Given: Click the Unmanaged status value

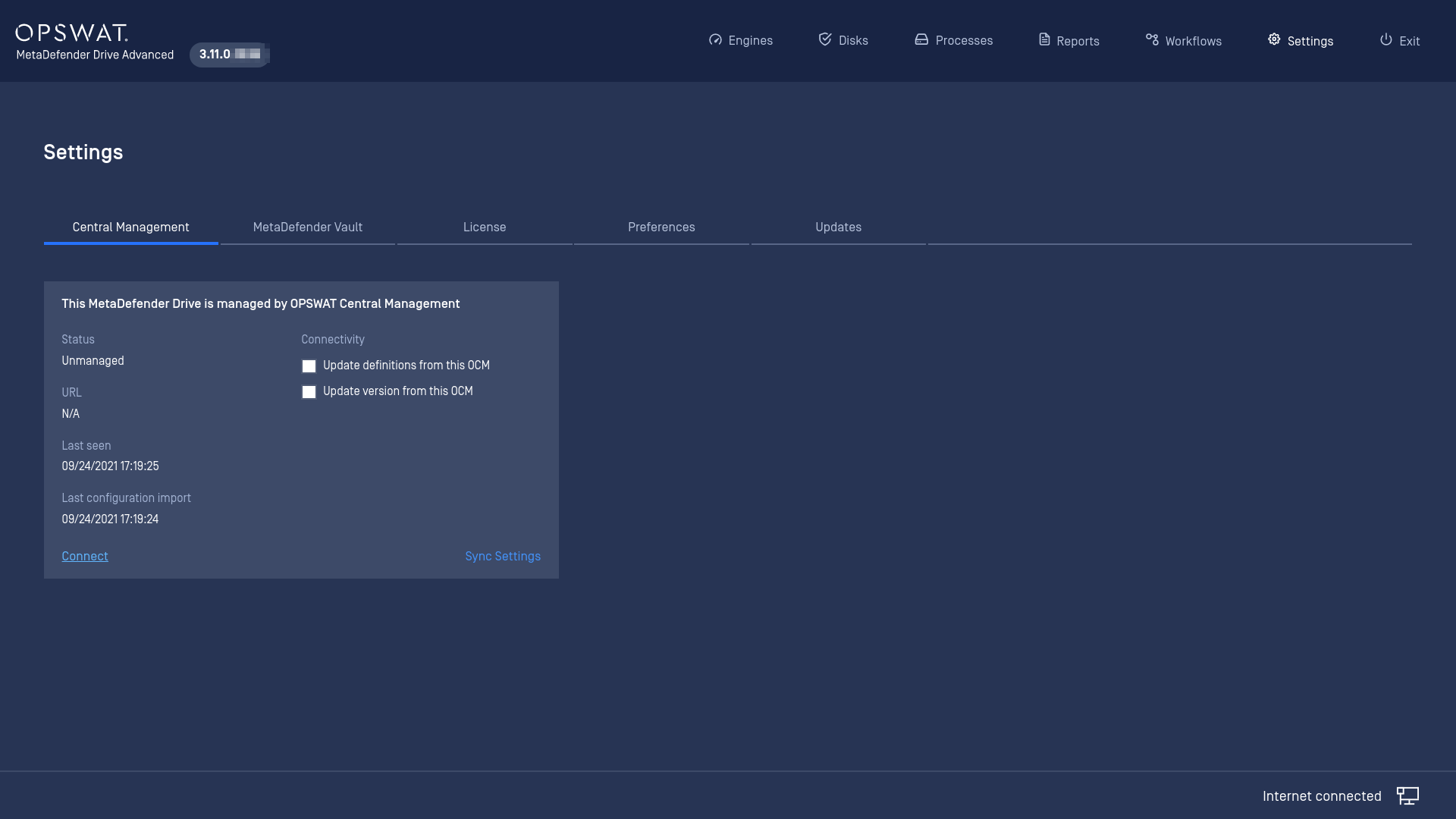Looking at the screenshot, I should [x=93, y=361].
